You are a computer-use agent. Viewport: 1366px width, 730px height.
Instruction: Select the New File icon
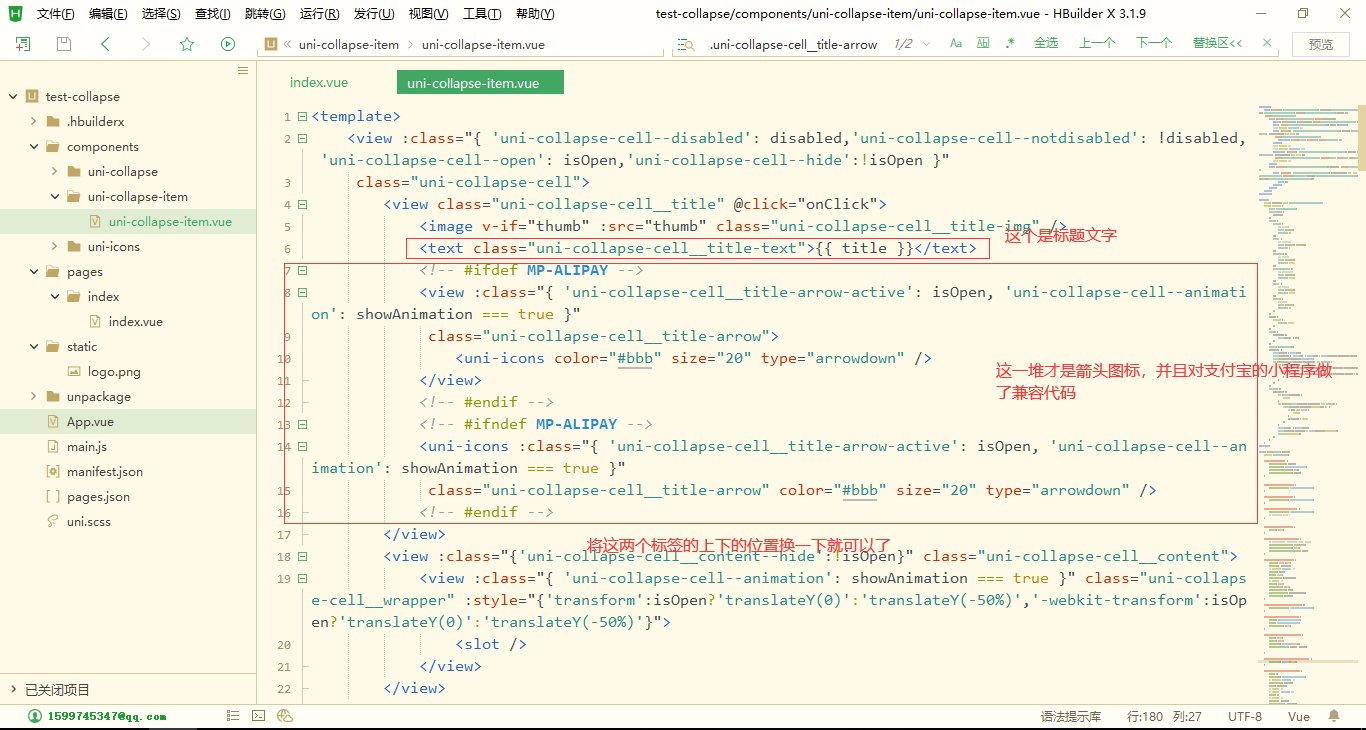coord(23,44)
